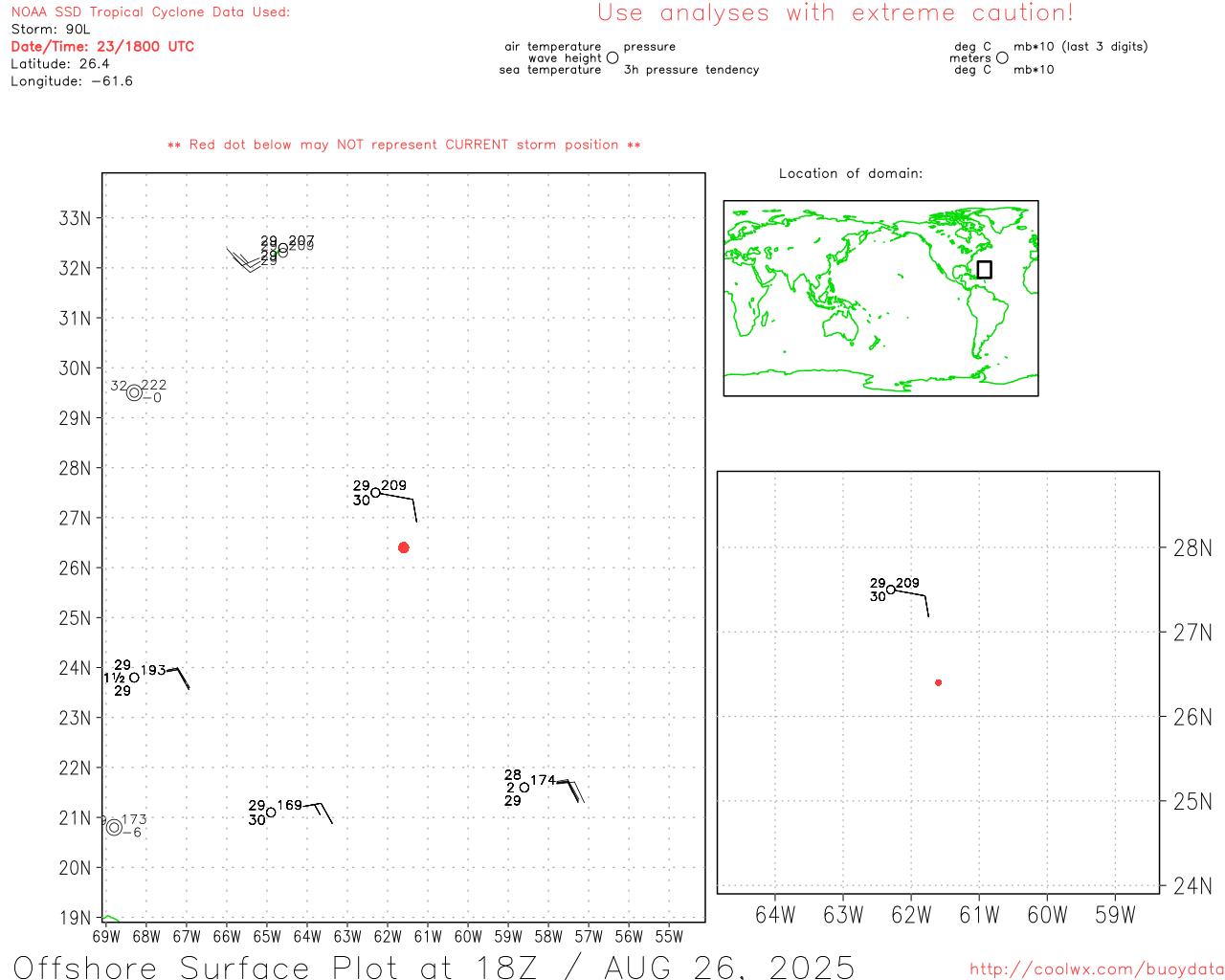Click the red storm dot in the zoomed inset map
1225x980 pixels.
[938, 682]
